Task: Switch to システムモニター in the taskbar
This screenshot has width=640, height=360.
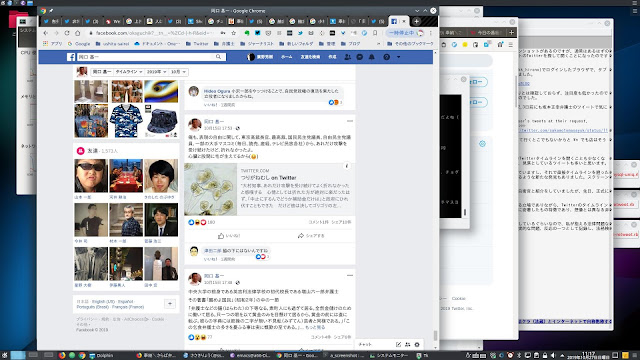Action: (388, 356)
